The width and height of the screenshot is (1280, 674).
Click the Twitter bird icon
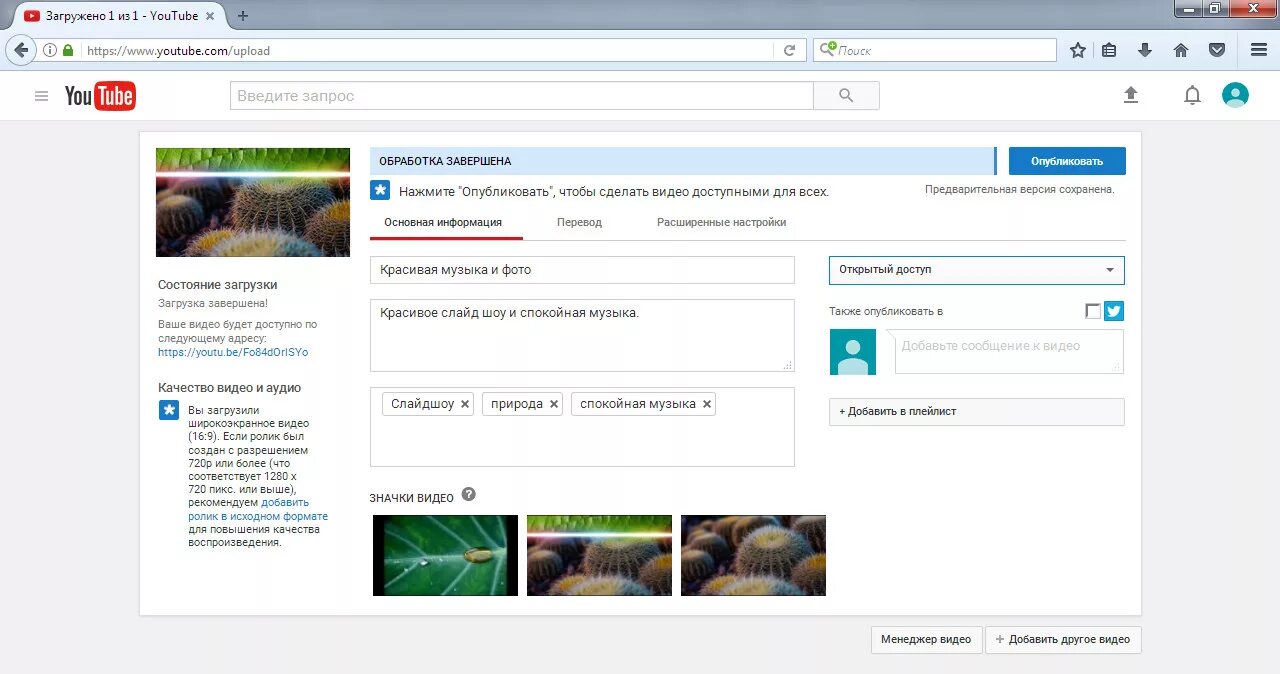point(1114,311)
